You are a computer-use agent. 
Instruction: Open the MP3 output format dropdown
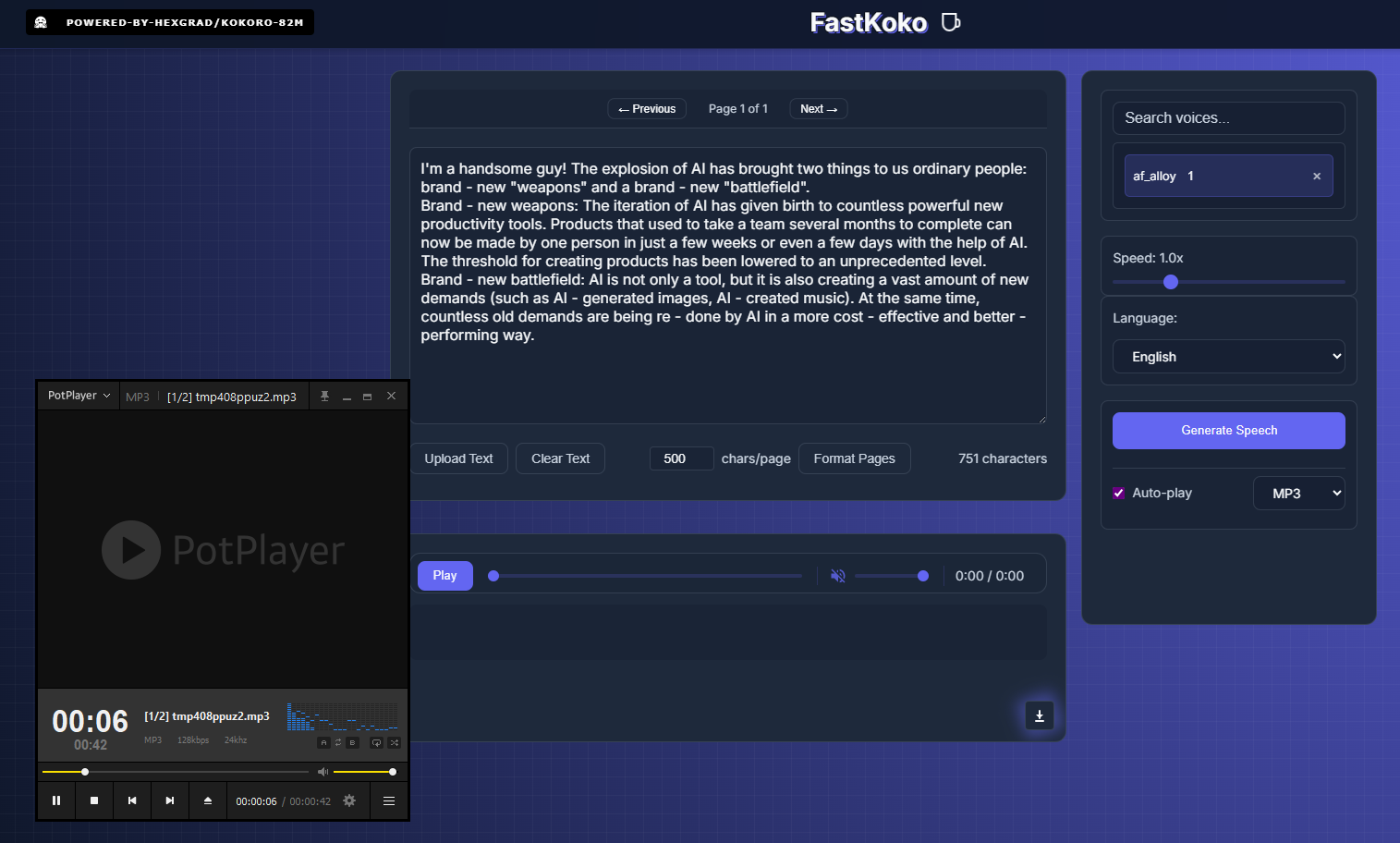pyautogui.click(x=1299, y=494)
